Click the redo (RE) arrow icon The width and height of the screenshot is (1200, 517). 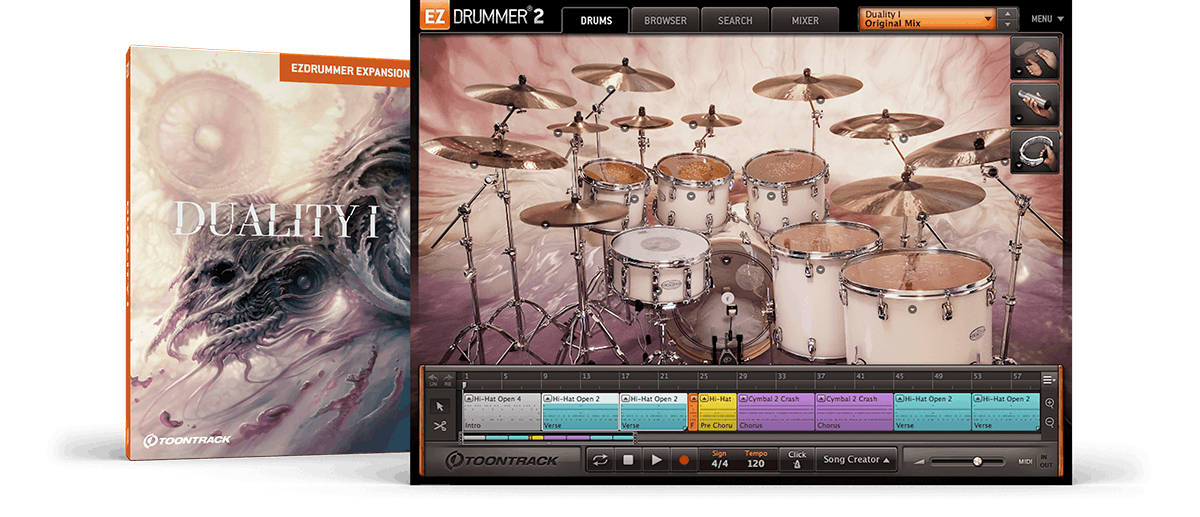pos(447,379)
